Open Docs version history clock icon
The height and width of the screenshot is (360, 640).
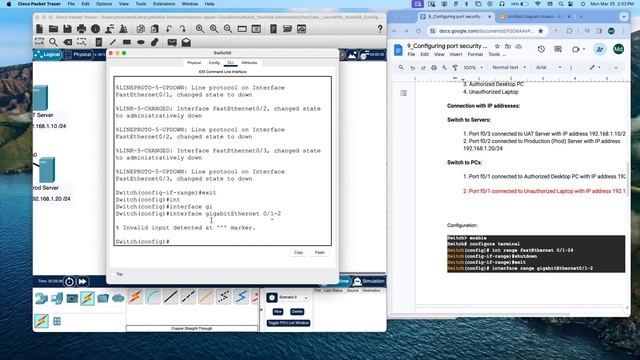click(x=541, y=49)
